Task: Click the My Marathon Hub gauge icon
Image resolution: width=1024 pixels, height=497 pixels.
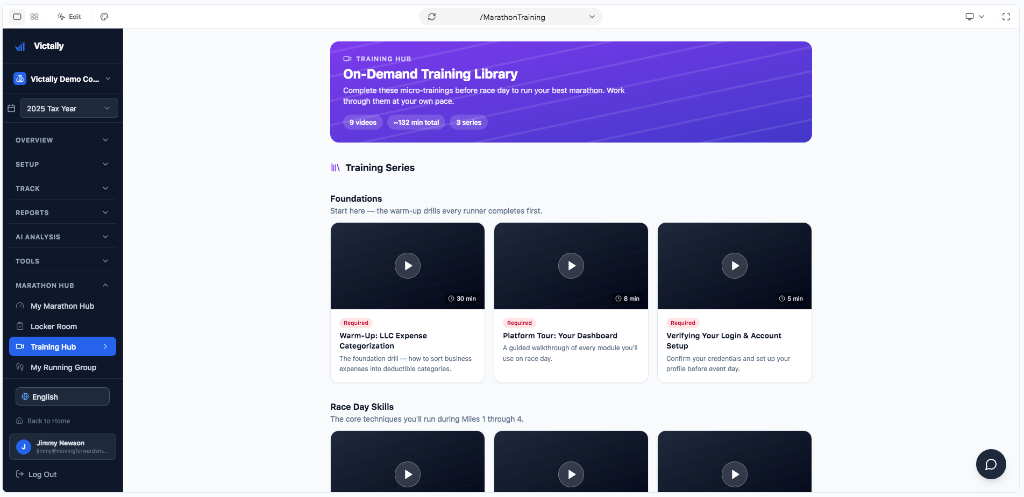Action: point(20,306)
